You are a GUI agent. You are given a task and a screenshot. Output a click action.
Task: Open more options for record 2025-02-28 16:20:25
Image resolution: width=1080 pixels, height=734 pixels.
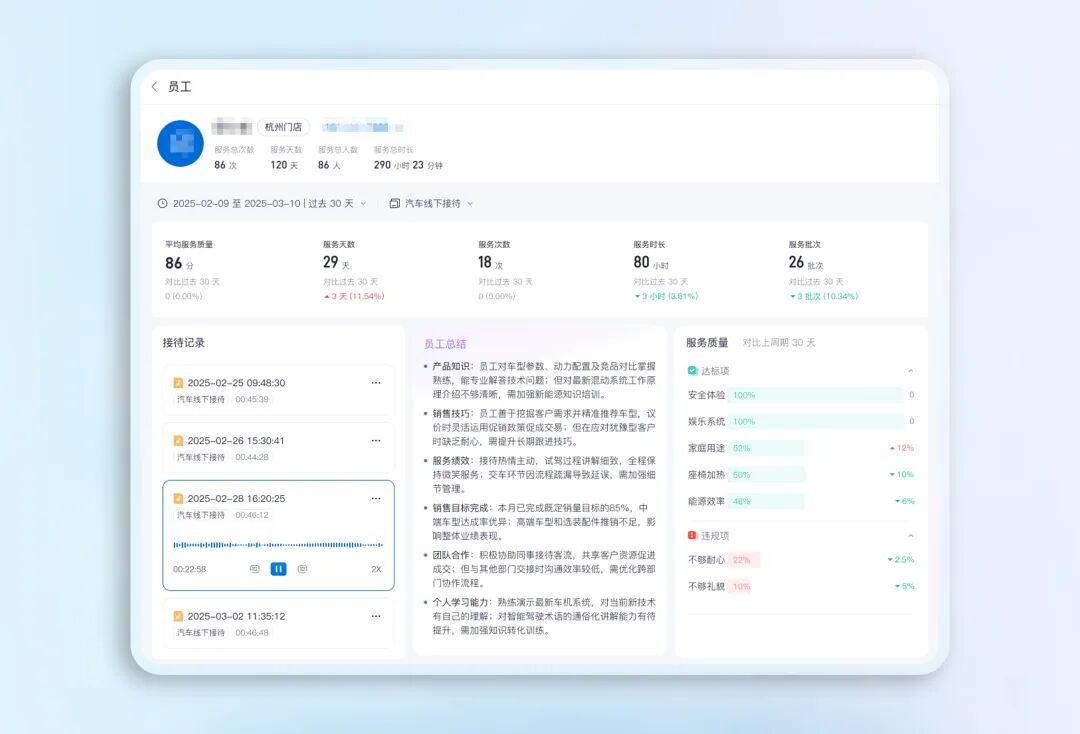pyautogui.click(x=376, y=499)
